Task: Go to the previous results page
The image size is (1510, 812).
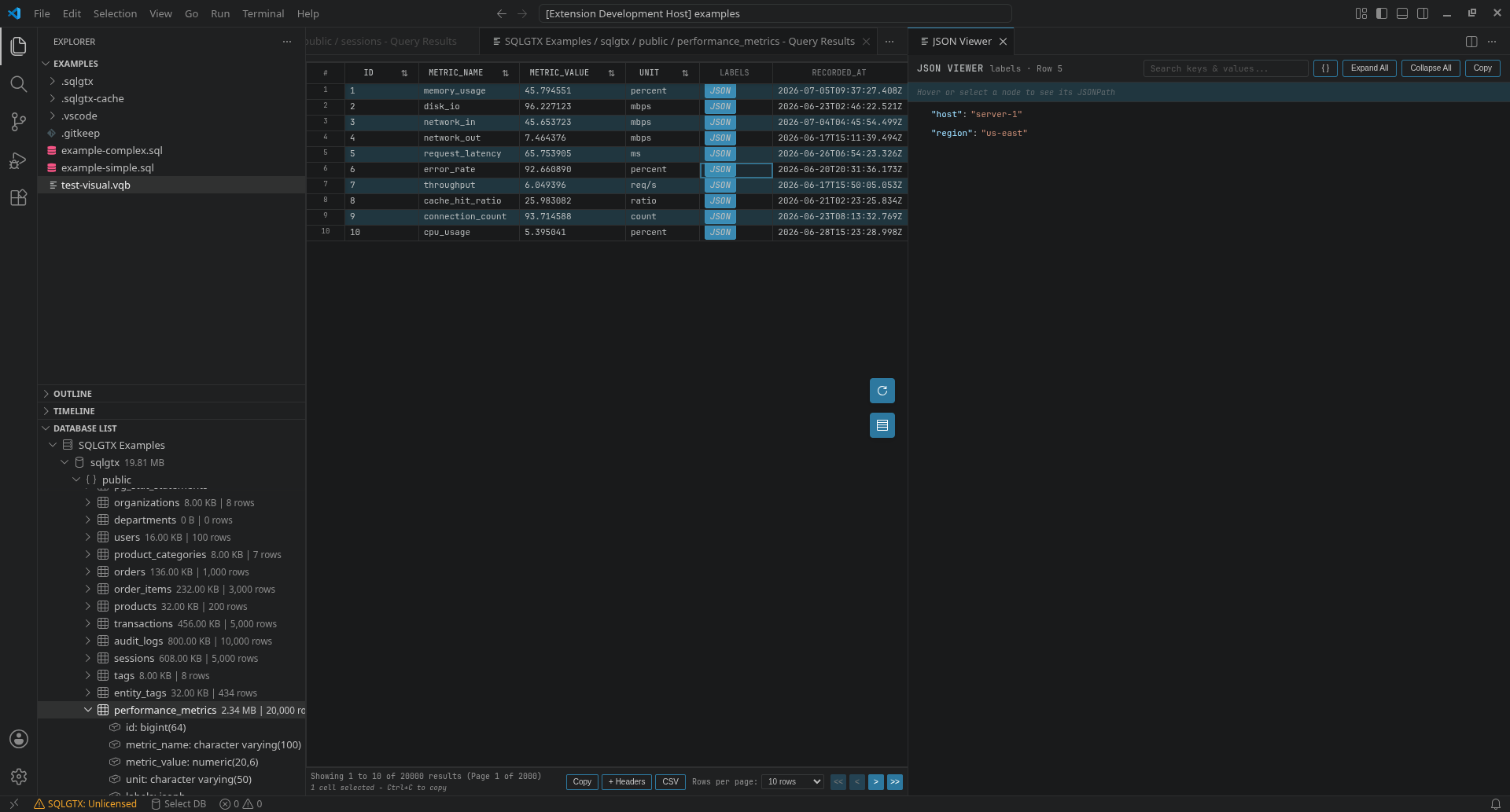Action: [x=857, y=782]
